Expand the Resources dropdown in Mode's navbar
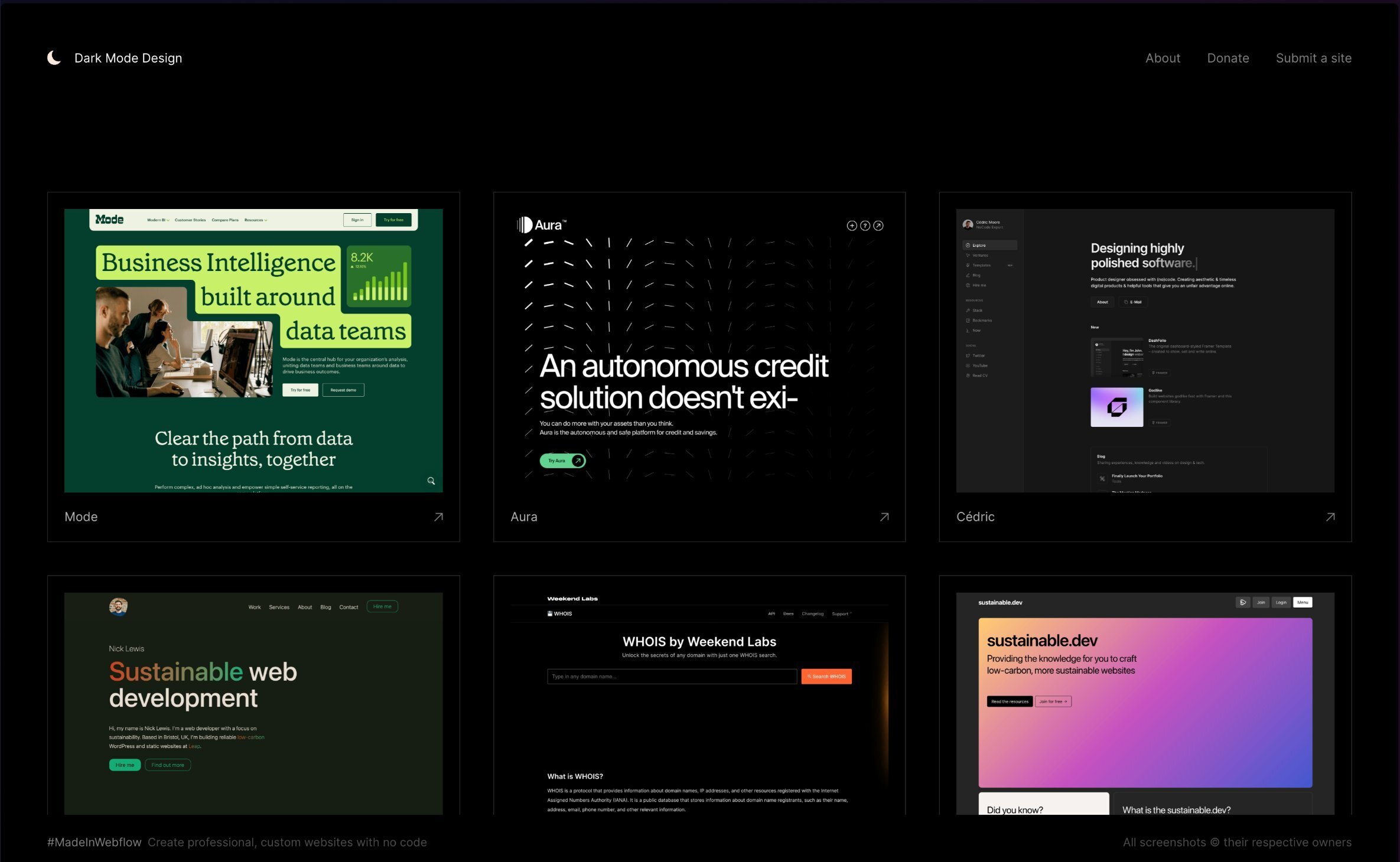This screenshot has width=1400, height=862. coord(256,220)
